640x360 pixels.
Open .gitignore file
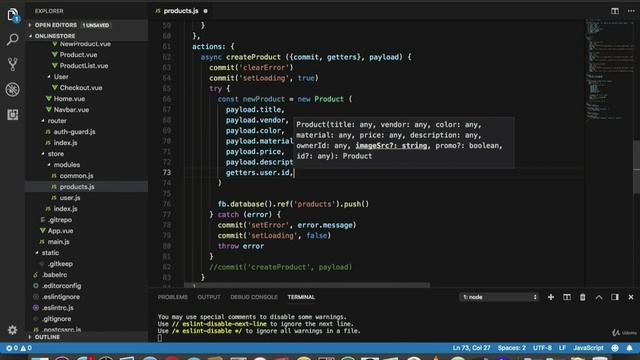pos(56,319)
